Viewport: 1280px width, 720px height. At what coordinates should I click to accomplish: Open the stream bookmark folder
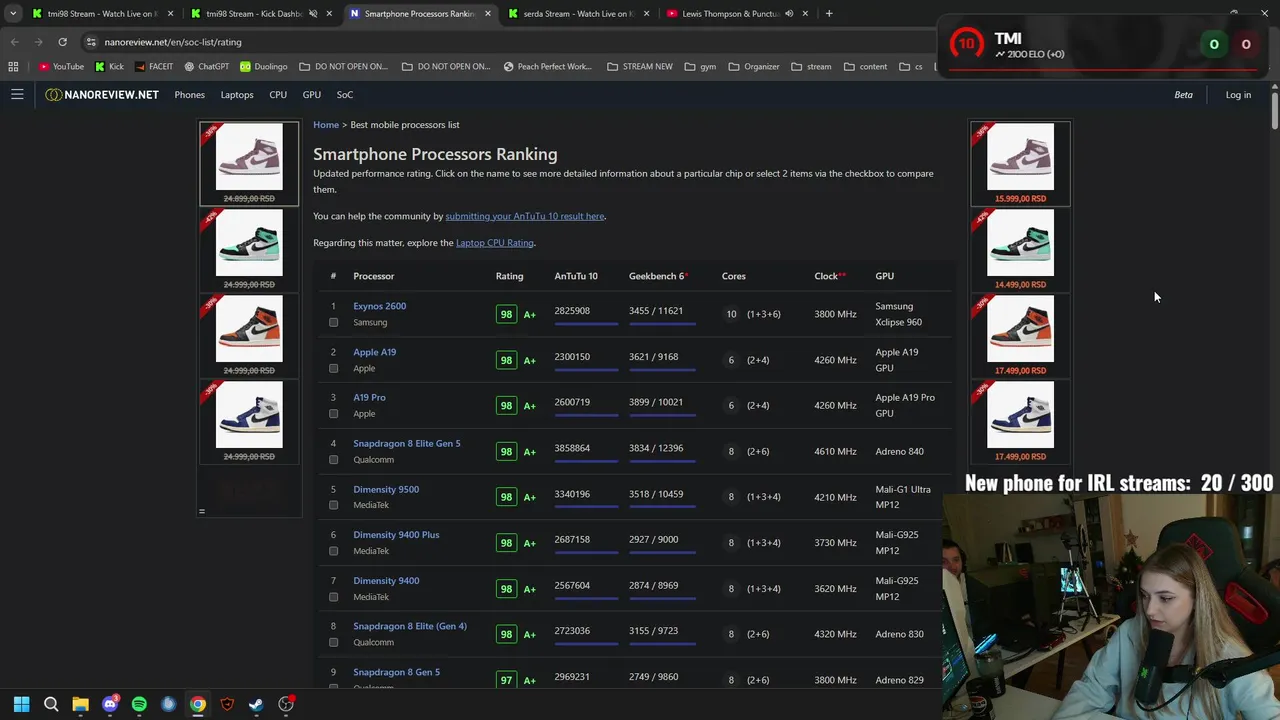click(x=811, y=66)
